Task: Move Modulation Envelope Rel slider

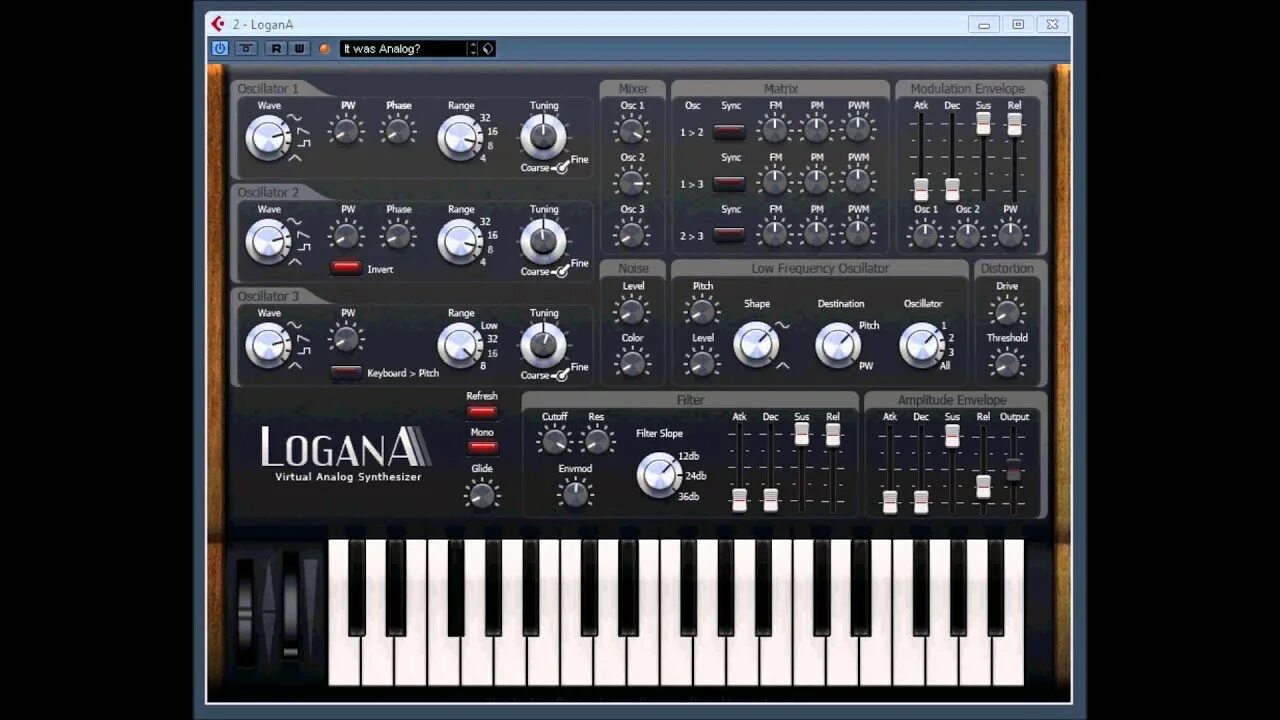Action: tap(1014, 124)
